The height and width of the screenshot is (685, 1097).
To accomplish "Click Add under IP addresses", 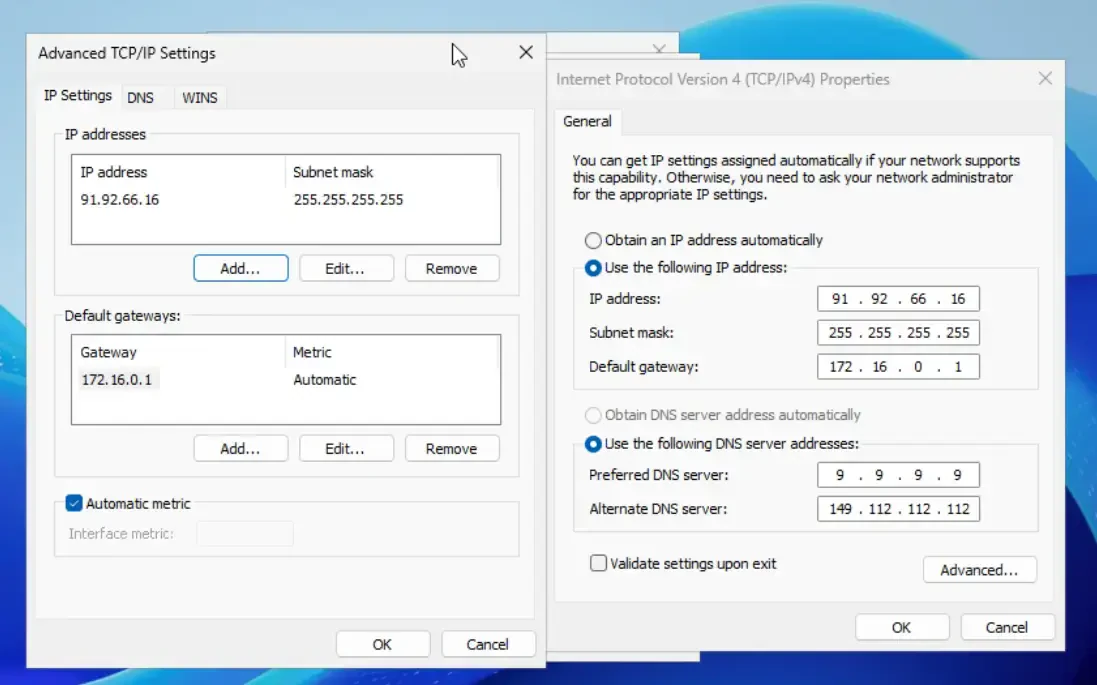I will [x=240, y=268].
